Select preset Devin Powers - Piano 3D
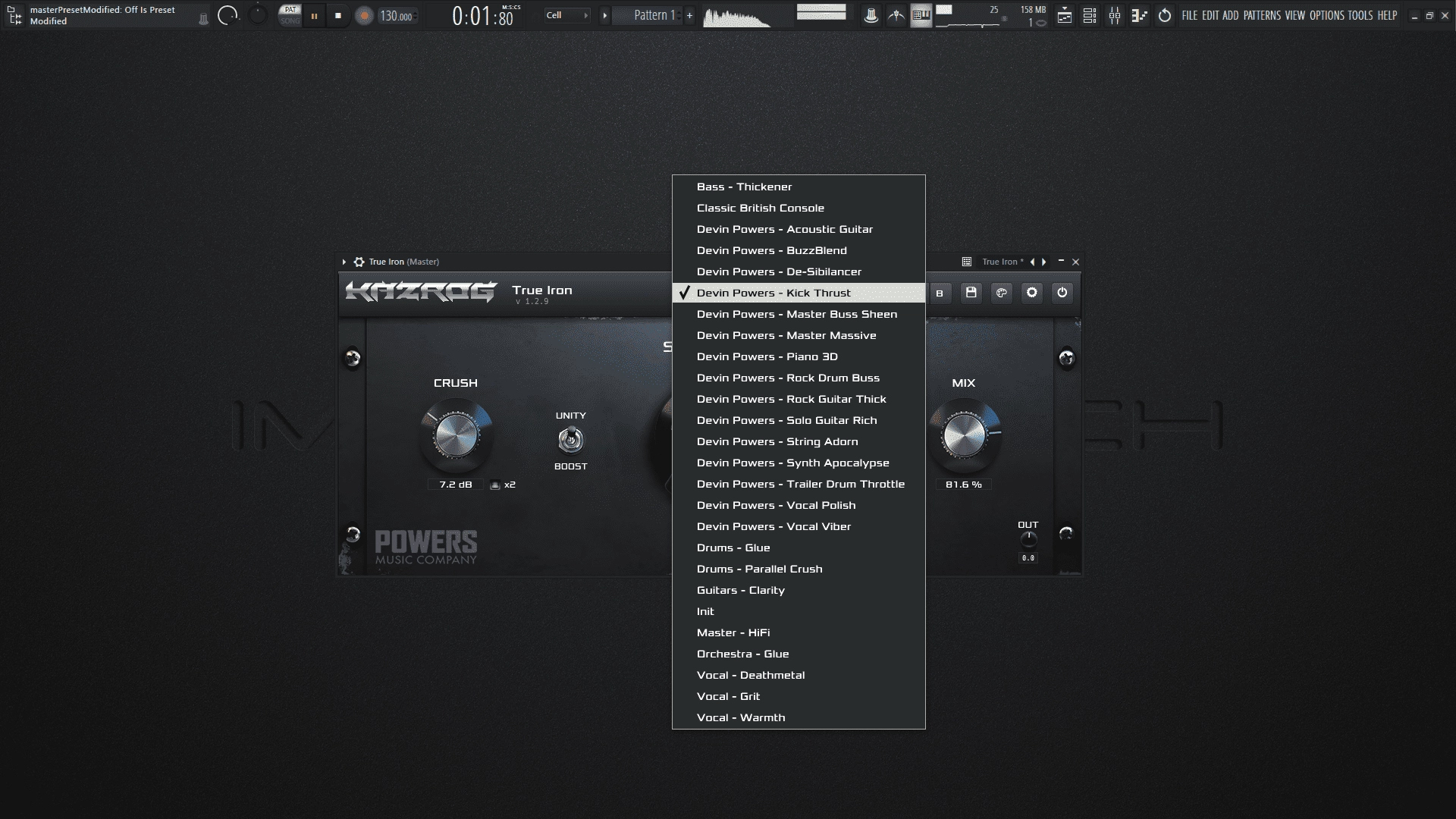The width and height of the screenshot is (1456, 819). pos(799,356)
